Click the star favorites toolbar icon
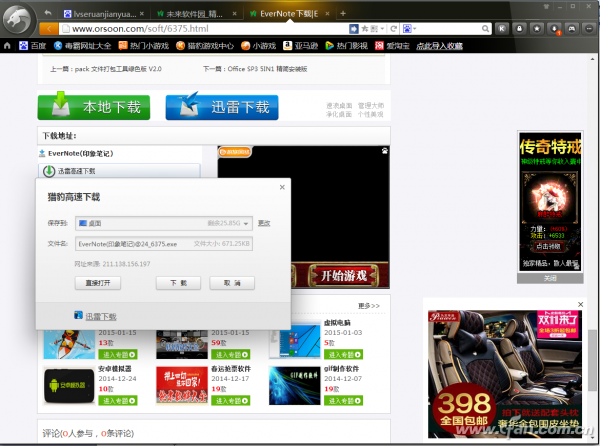Screen dimensions: 600x446 click(537, 29)
